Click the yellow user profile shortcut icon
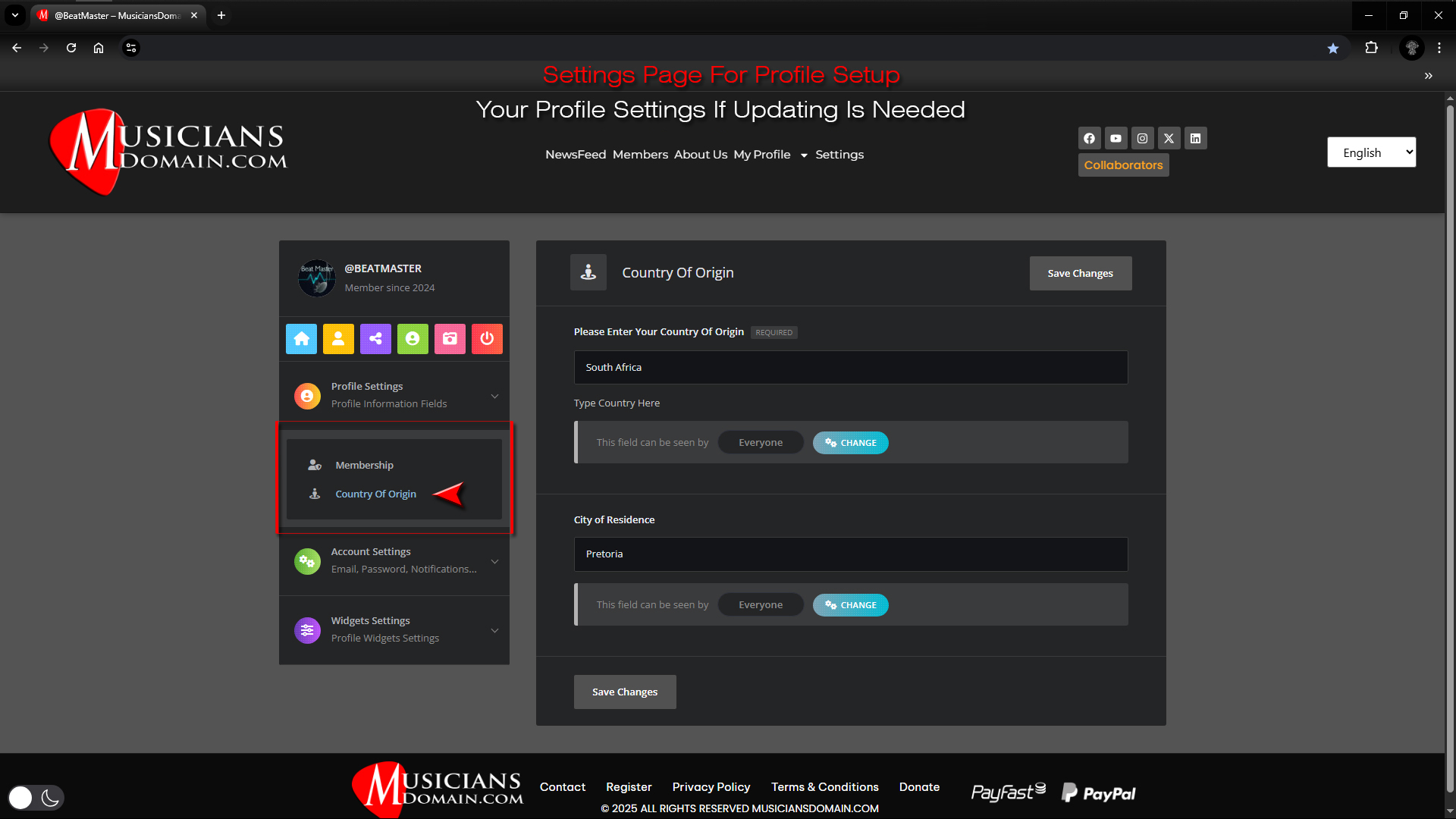The image size is (1456, 819). (x=338, y=339)
